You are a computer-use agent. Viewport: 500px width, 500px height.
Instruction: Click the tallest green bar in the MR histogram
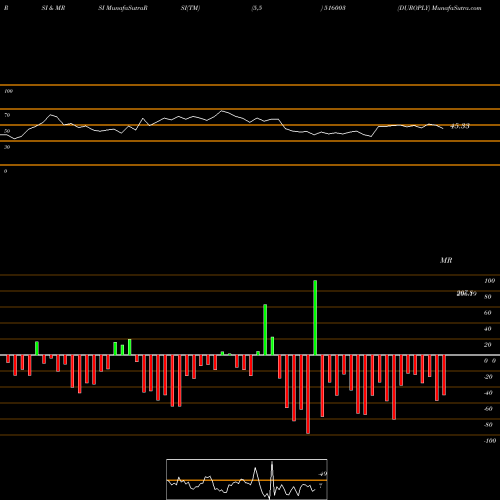(315, 318)
